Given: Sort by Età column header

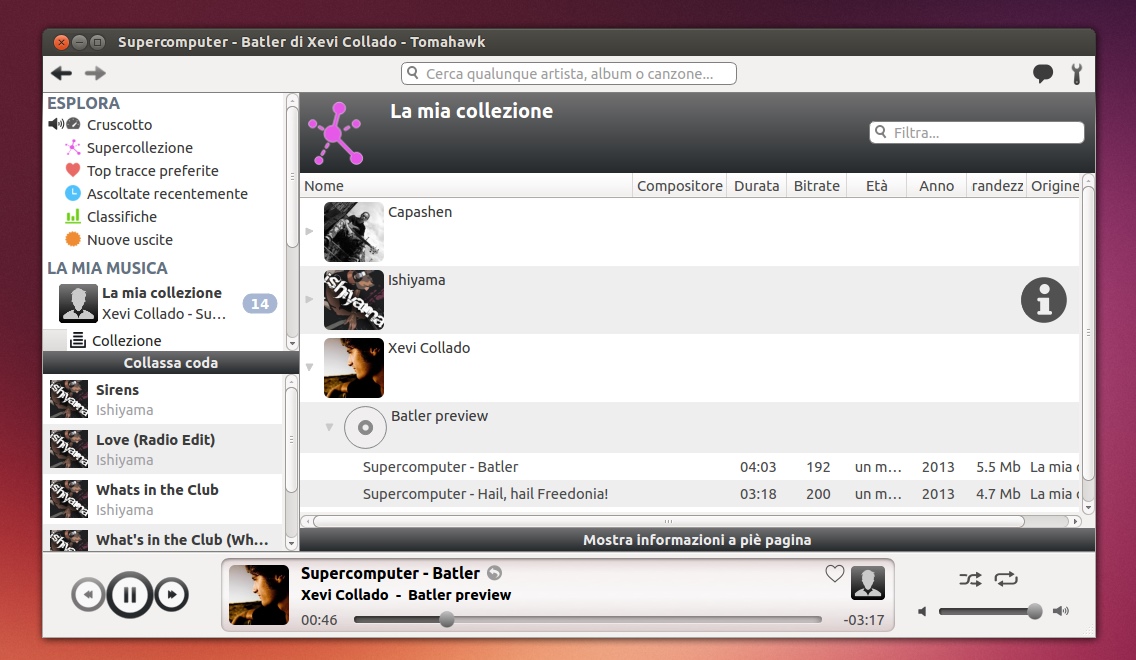Looking at the screenshot, I should (877, 186).
